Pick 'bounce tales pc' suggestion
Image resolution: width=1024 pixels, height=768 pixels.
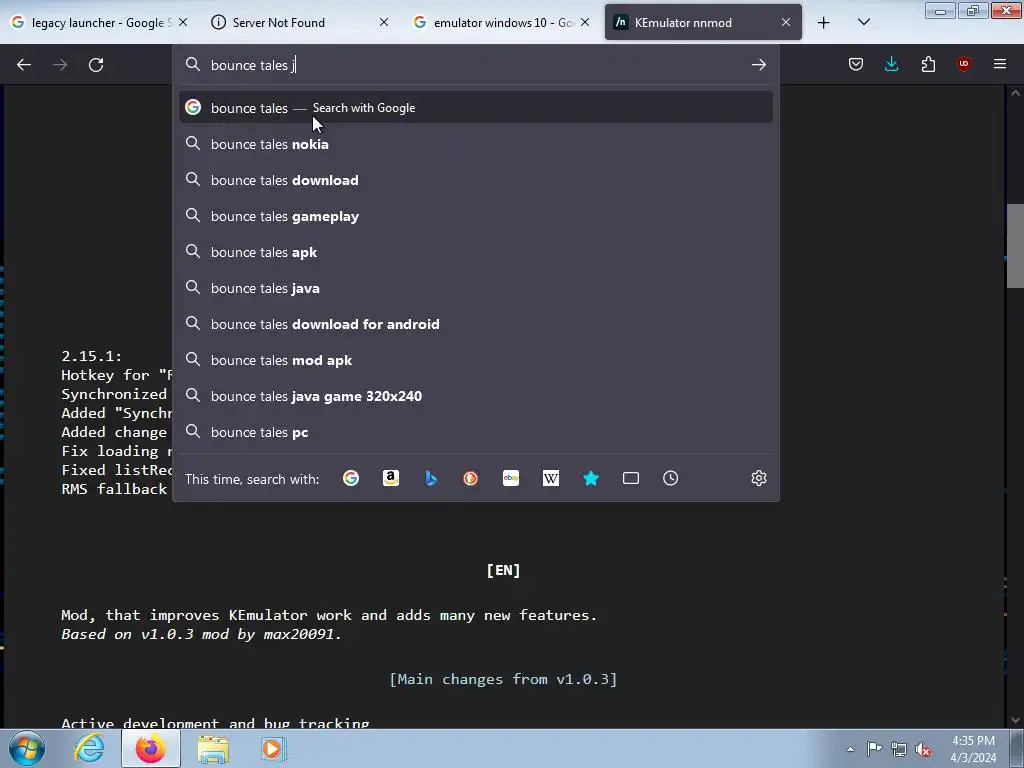point(475,432)
